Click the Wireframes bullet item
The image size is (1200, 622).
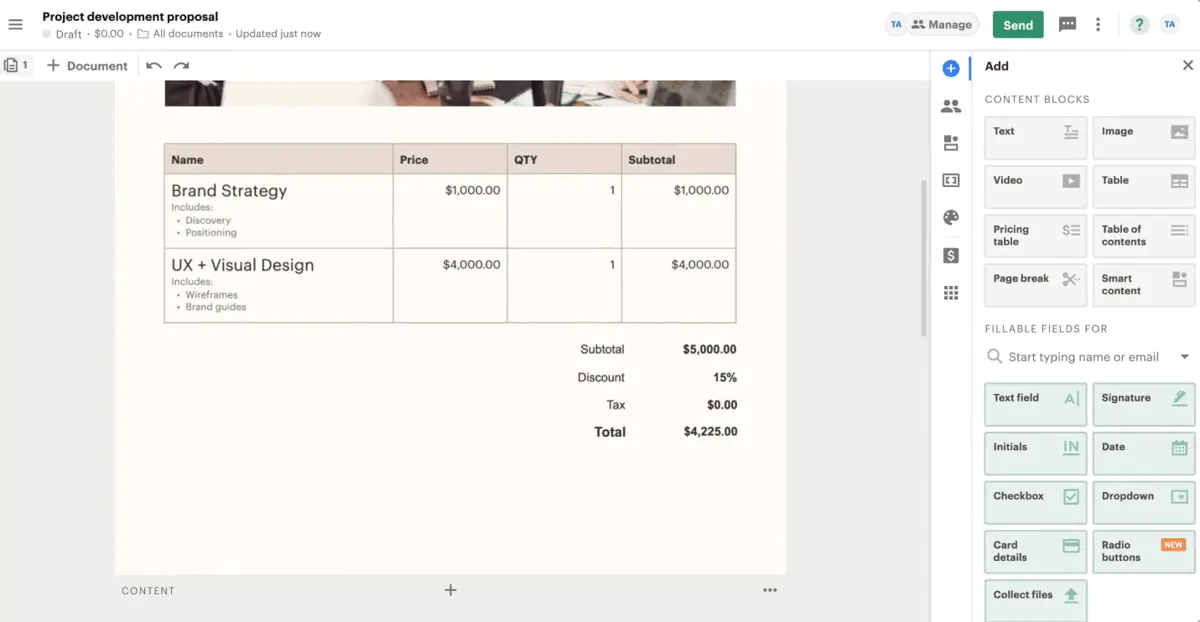[211, 295]
